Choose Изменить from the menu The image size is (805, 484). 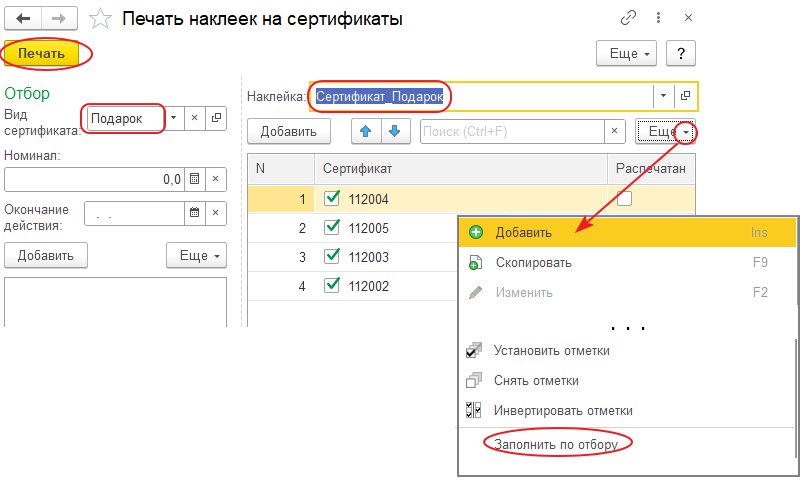coord(627,293)
